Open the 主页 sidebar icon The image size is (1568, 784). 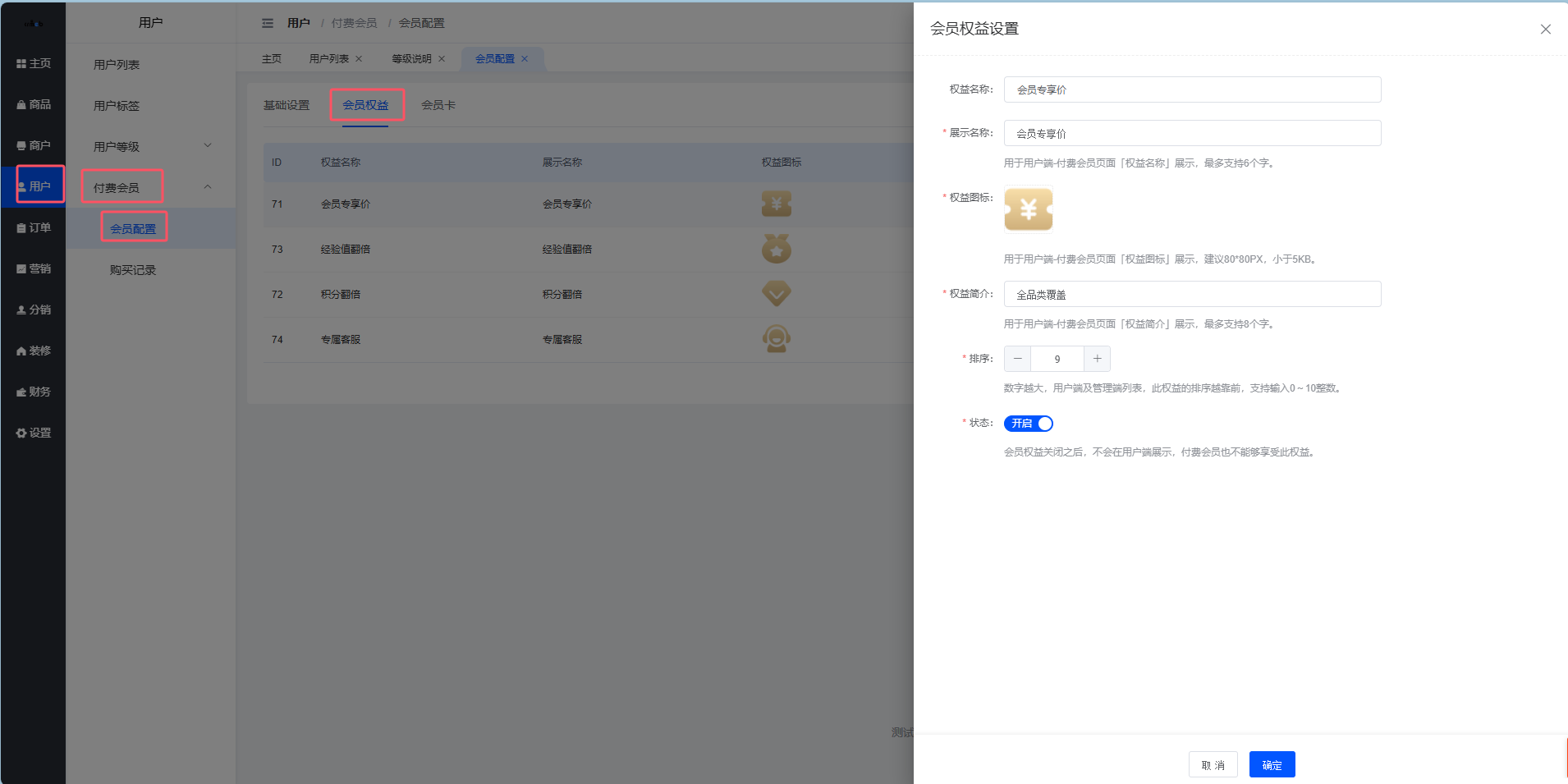33,62
